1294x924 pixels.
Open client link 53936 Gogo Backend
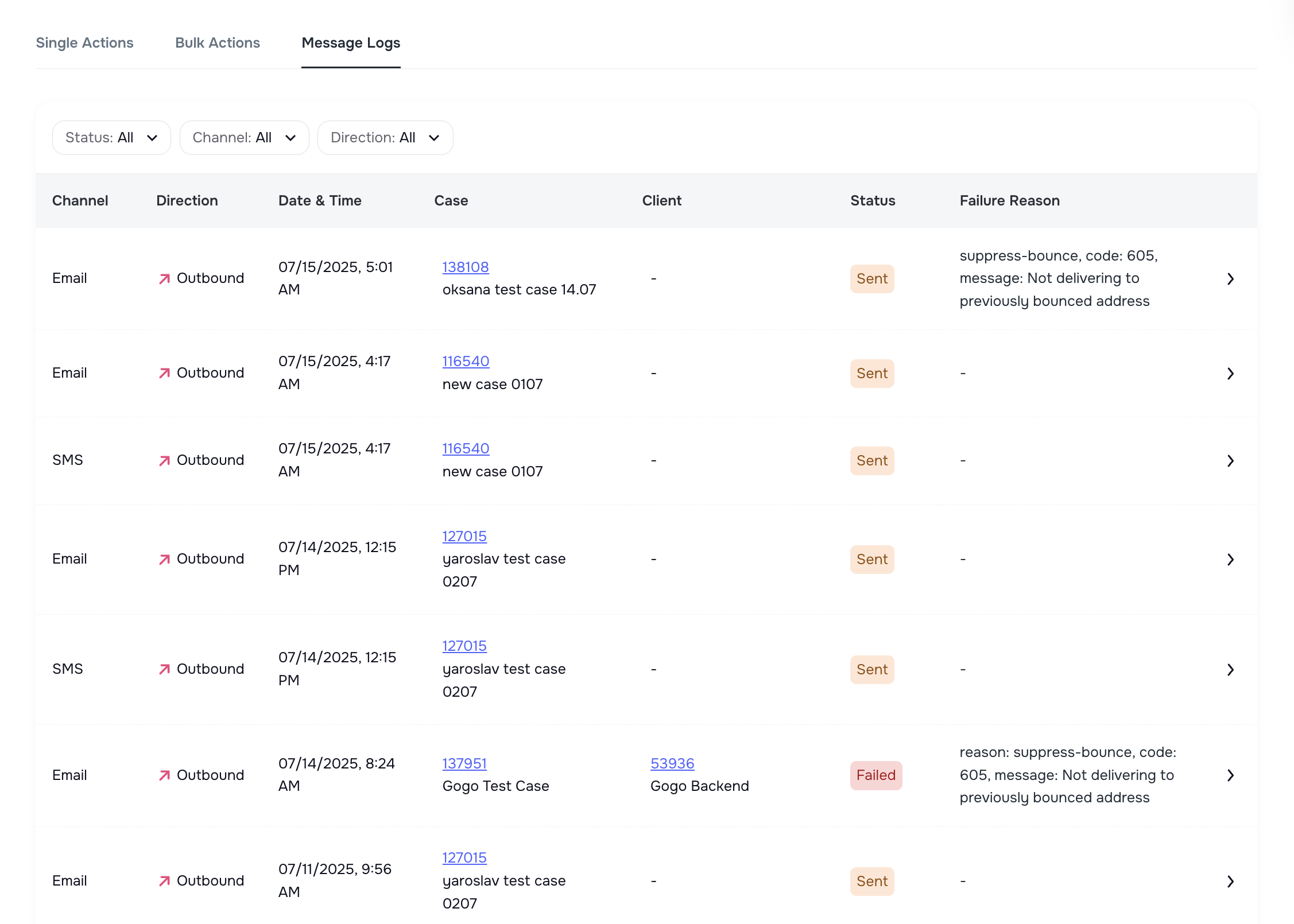point(672,763)
